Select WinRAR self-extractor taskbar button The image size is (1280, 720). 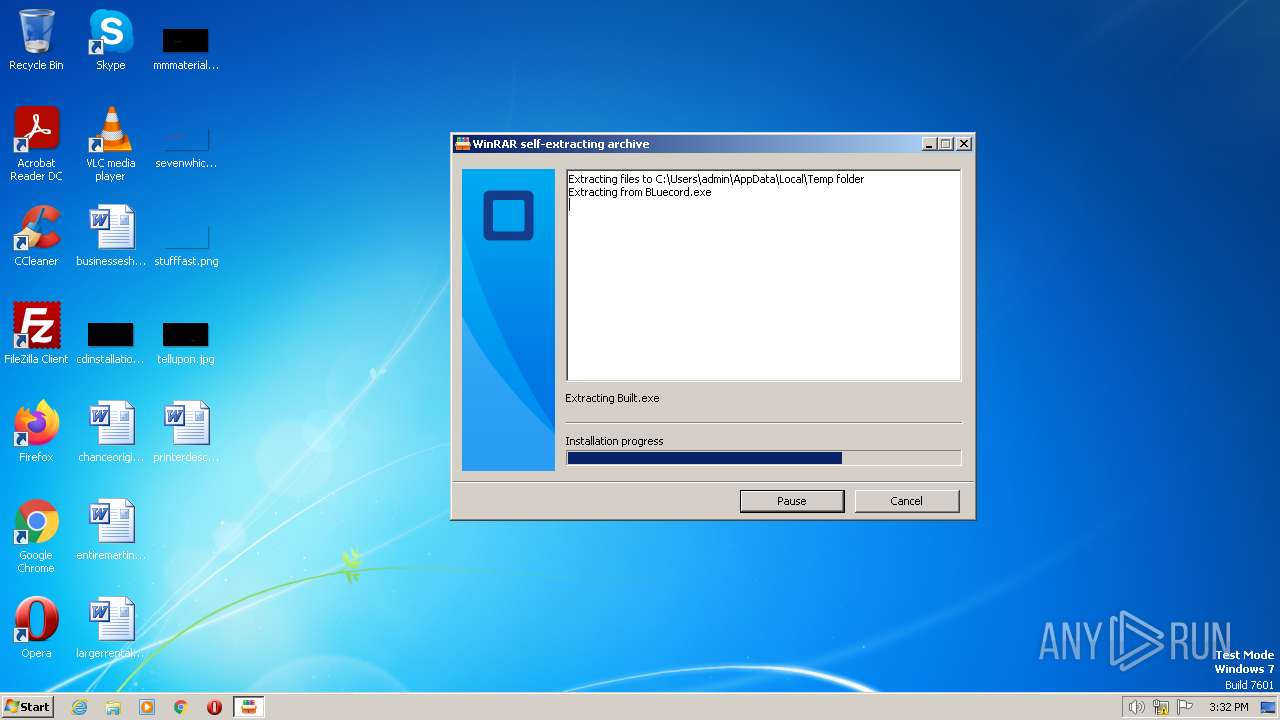(x=249, y=707)
